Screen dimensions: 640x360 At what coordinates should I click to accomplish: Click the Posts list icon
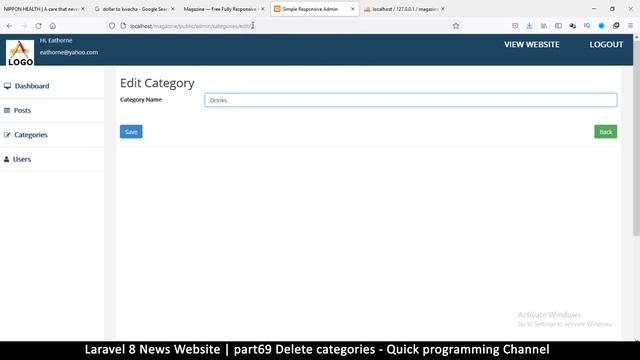(7, 110)
